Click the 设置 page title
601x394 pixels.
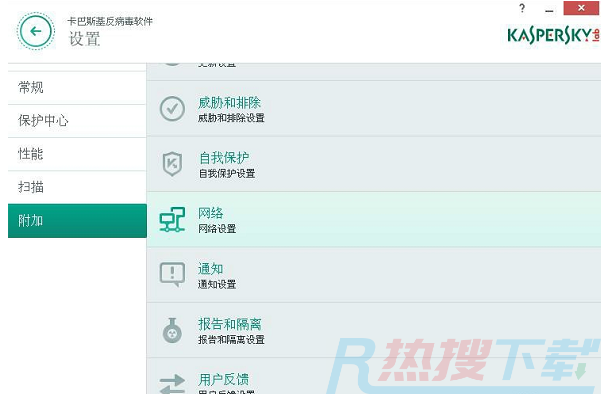tap(84, 39)
